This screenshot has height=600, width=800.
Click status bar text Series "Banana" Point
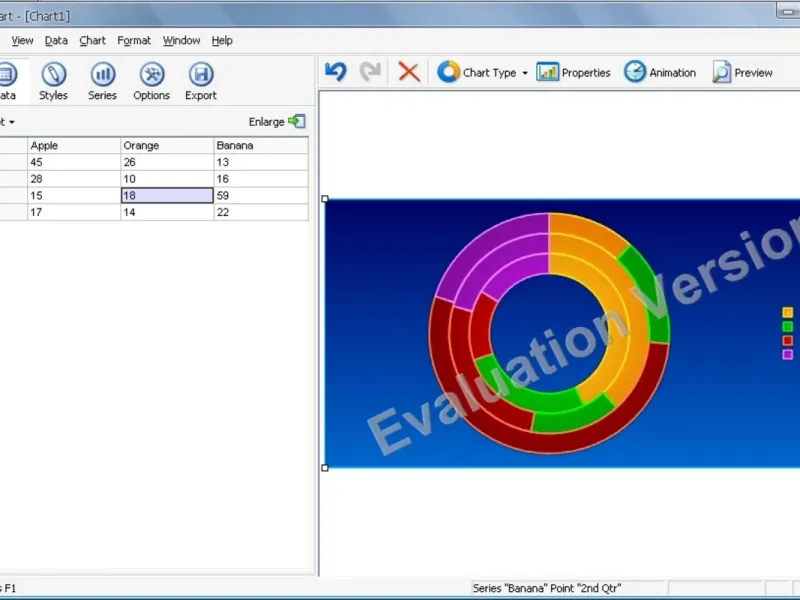(x=546, y=588)
